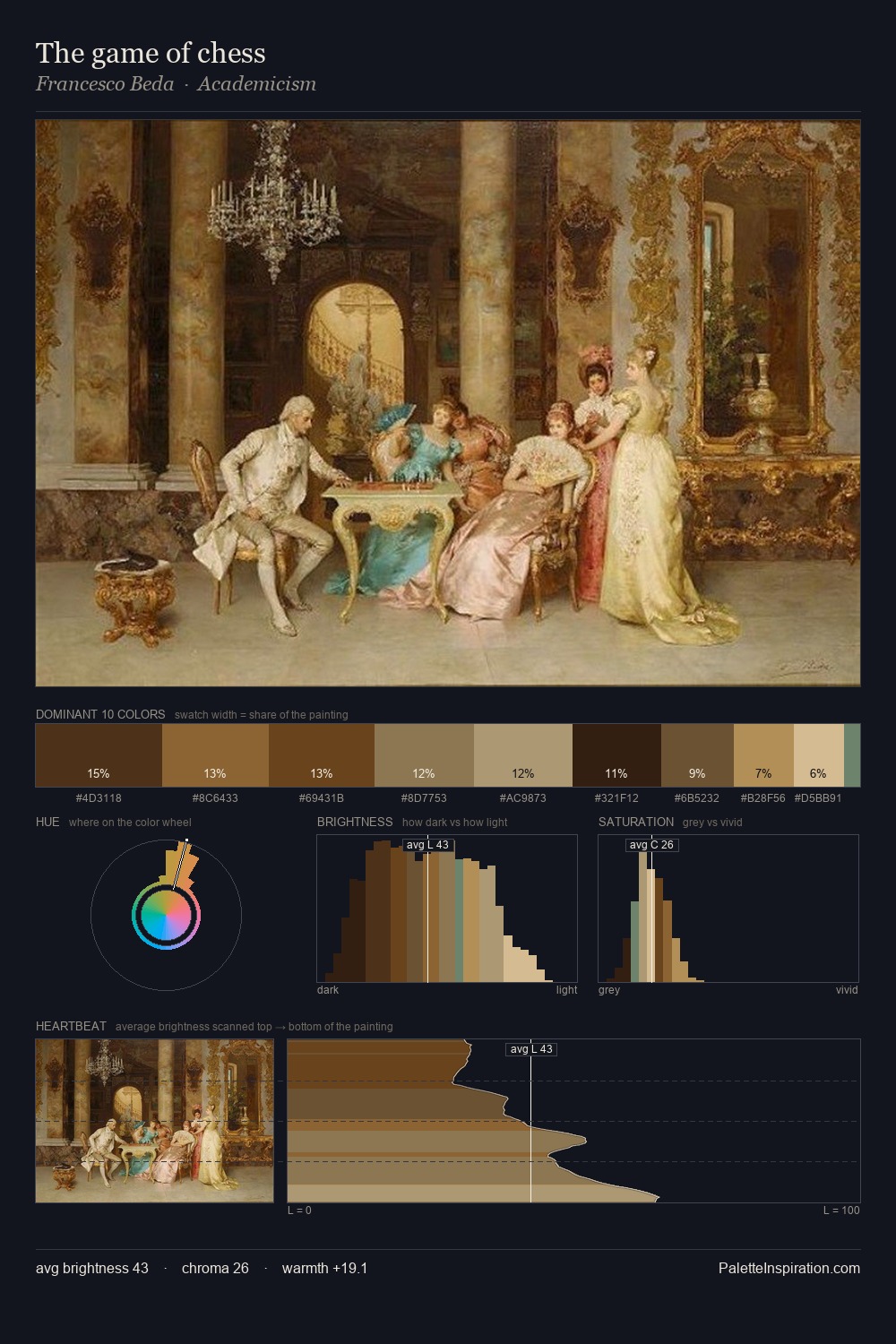Screen dimensions: 896x1344
Task: Click the 15% dark brown #4D3118 swatch
Action: (x=99, y=754)
